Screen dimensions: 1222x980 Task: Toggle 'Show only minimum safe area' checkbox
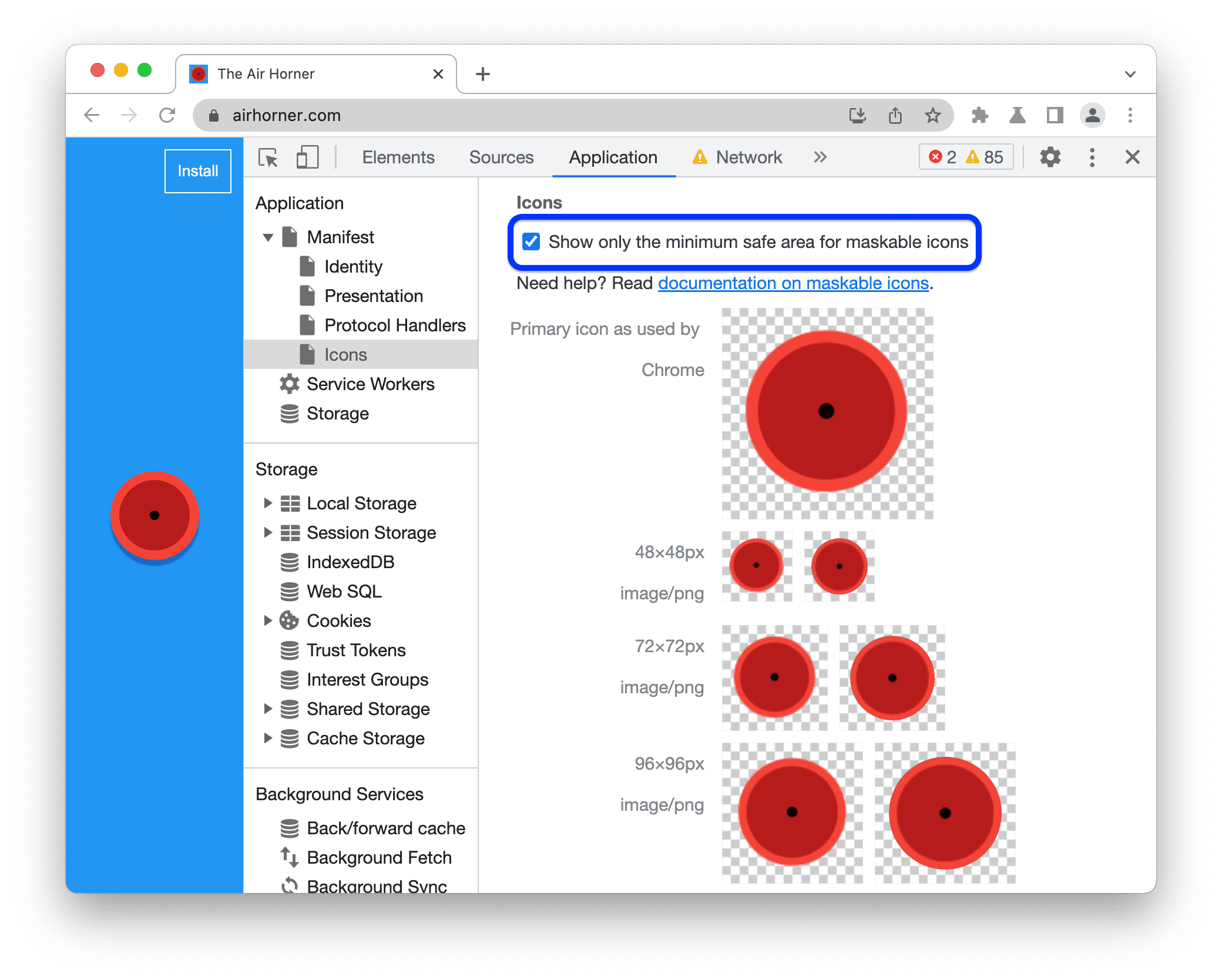tap(530, 242)
